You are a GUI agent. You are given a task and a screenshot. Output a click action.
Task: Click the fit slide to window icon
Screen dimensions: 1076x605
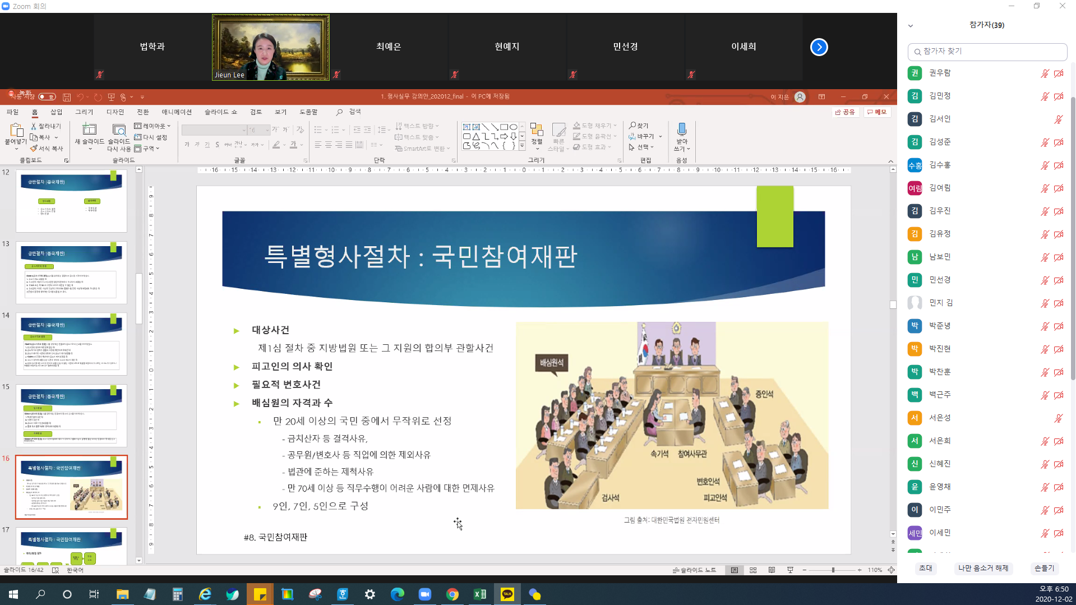(891, 570)
